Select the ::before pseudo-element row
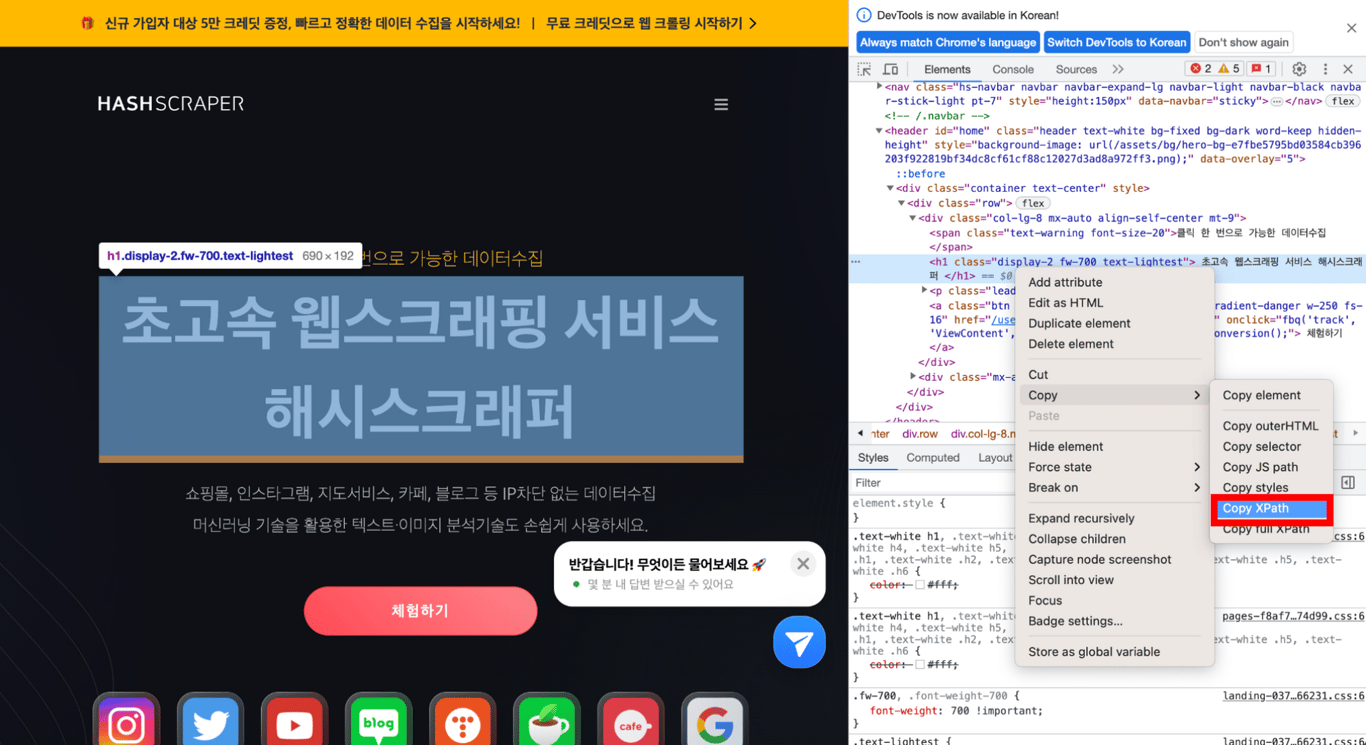 [920, 174]
